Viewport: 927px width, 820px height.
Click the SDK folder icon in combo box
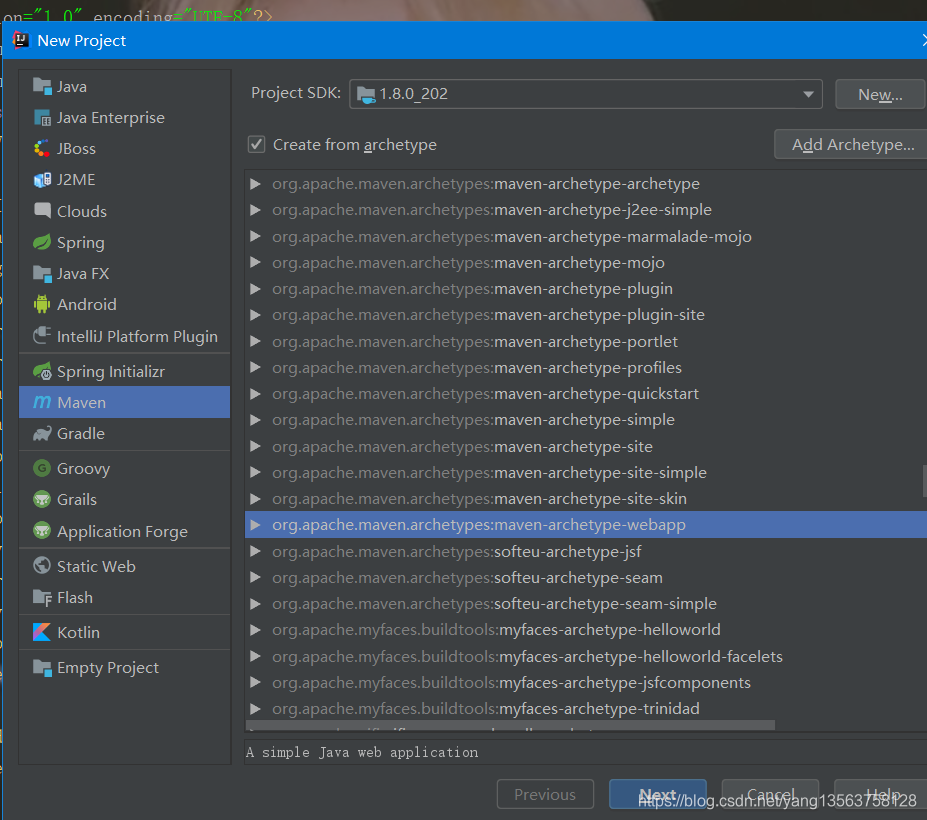pos(366,95)
